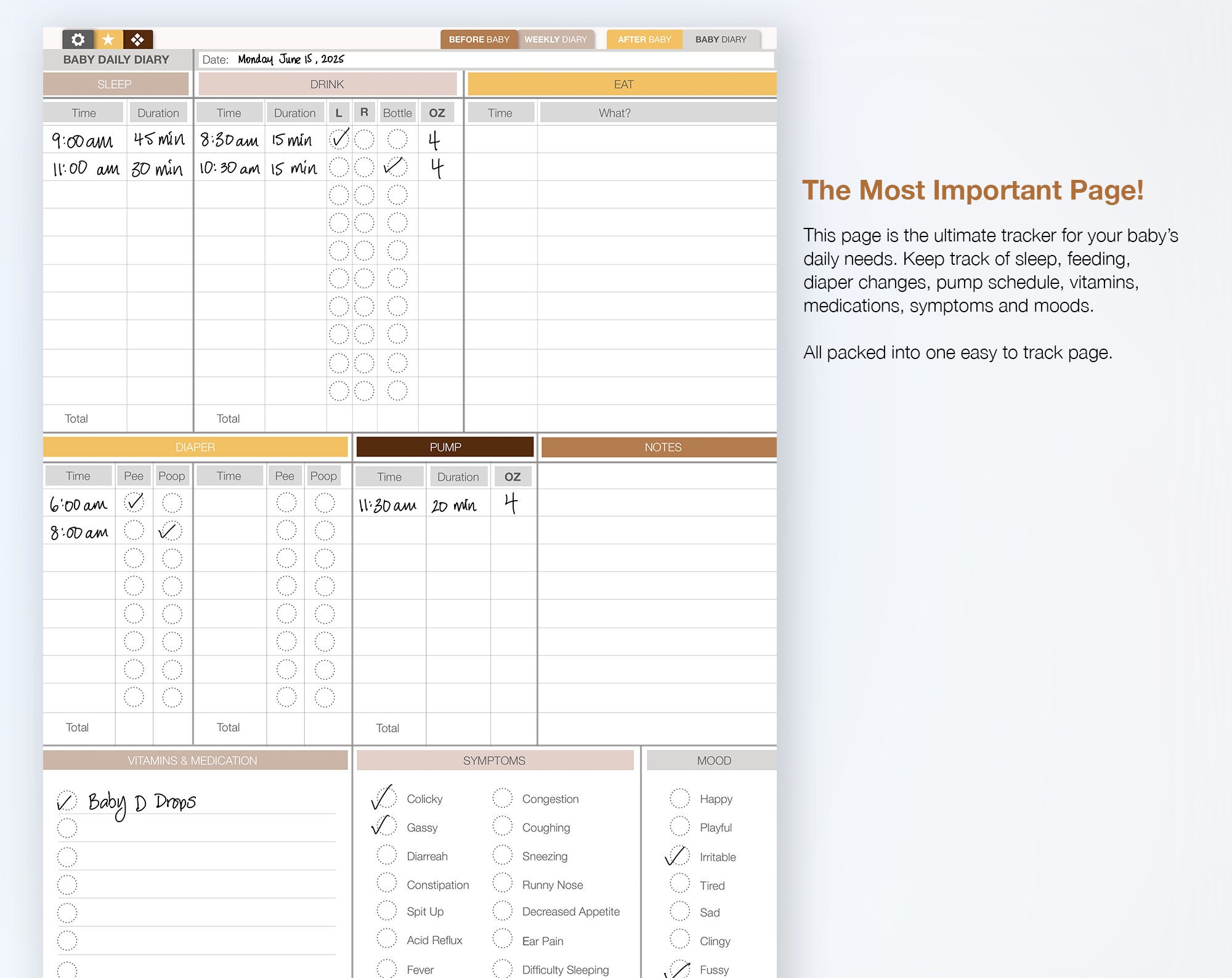Switch to the WEEKLY DIARY tab
This screenshot has height=978, width=1232.
(555, 39)
